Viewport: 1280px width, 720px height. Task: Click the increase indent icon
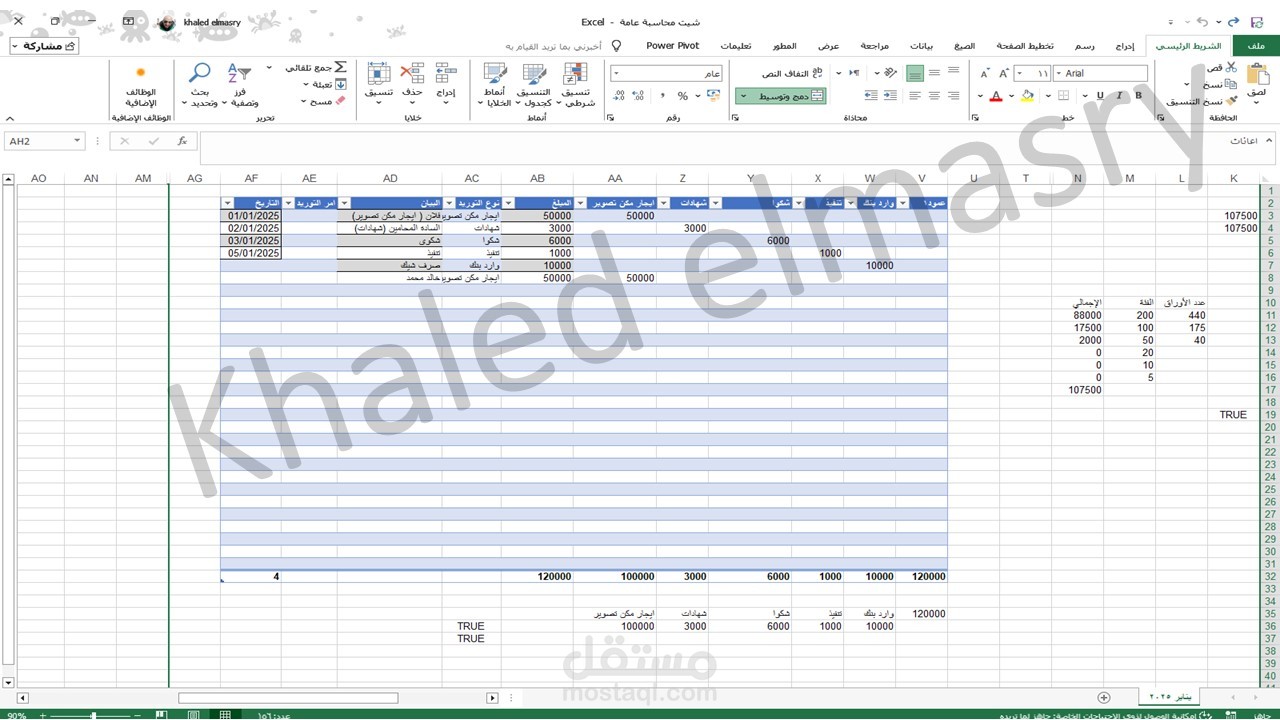tap(870, 96)
